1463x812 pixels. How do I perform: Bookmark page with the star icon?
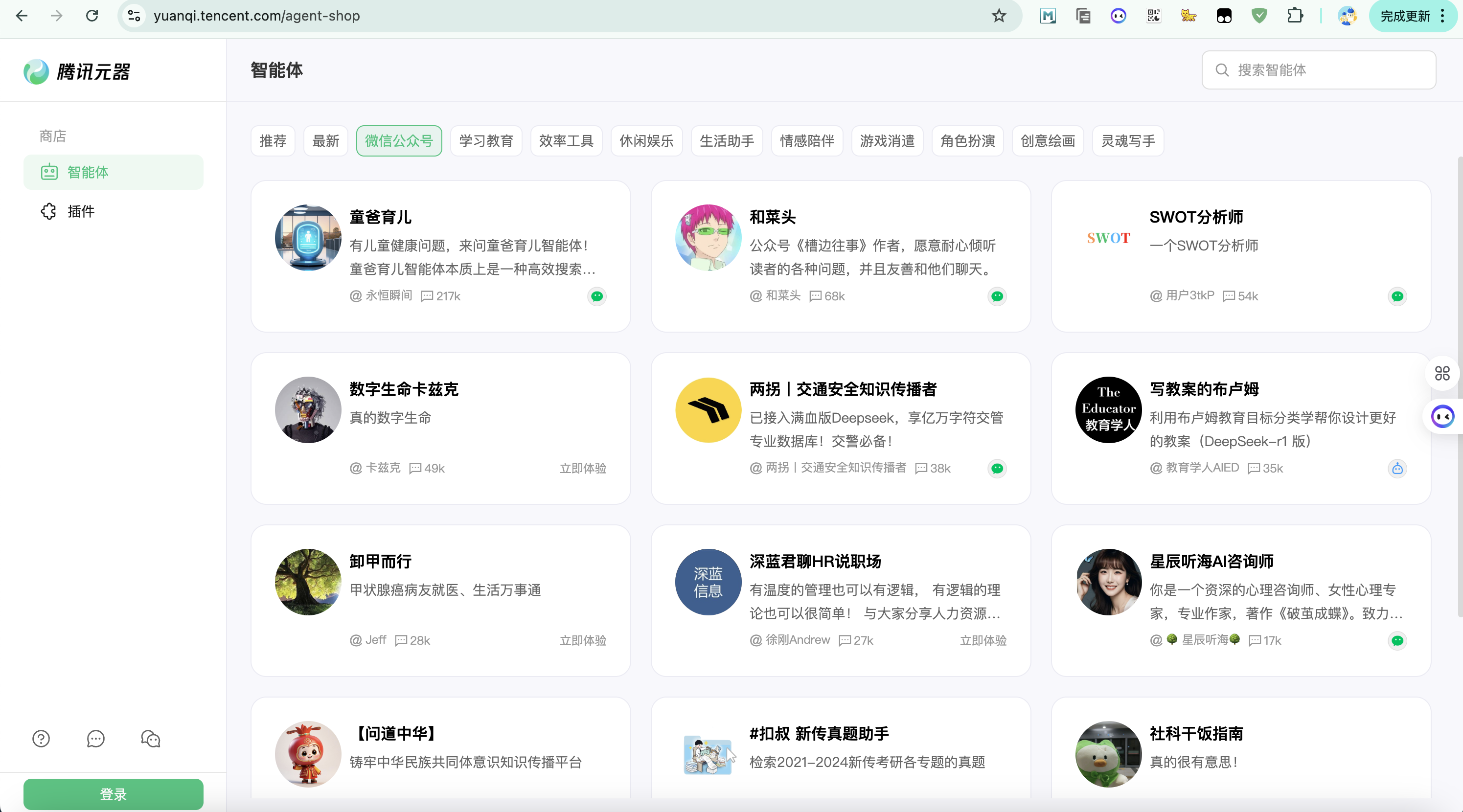click(999, 16)
